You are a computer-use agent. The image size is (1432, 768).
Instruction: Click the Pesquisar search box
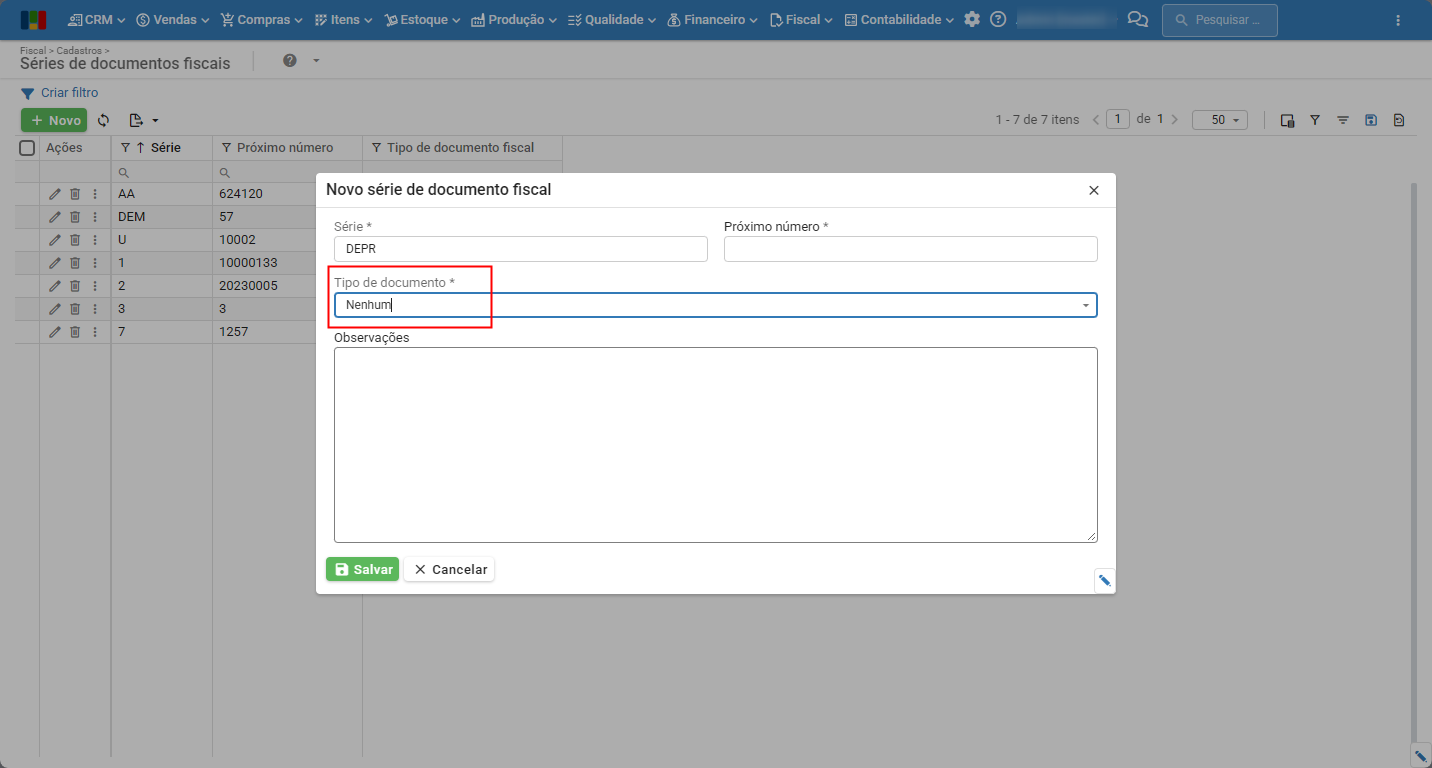pos(1220,20)
